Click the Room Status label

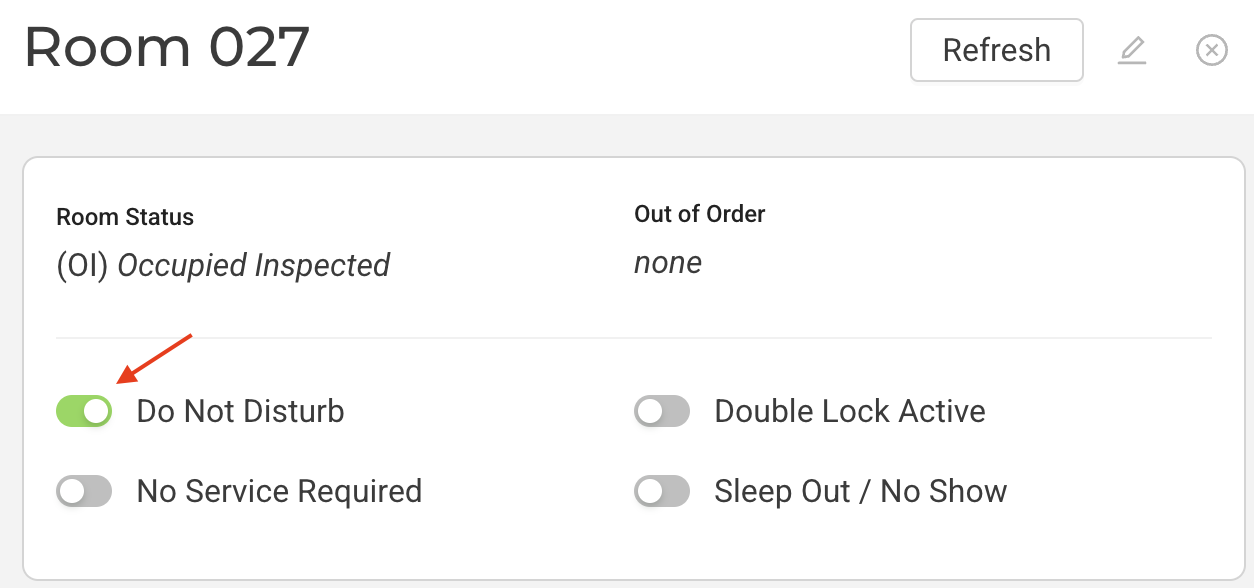pyautogui.click(x=125, y=217)
